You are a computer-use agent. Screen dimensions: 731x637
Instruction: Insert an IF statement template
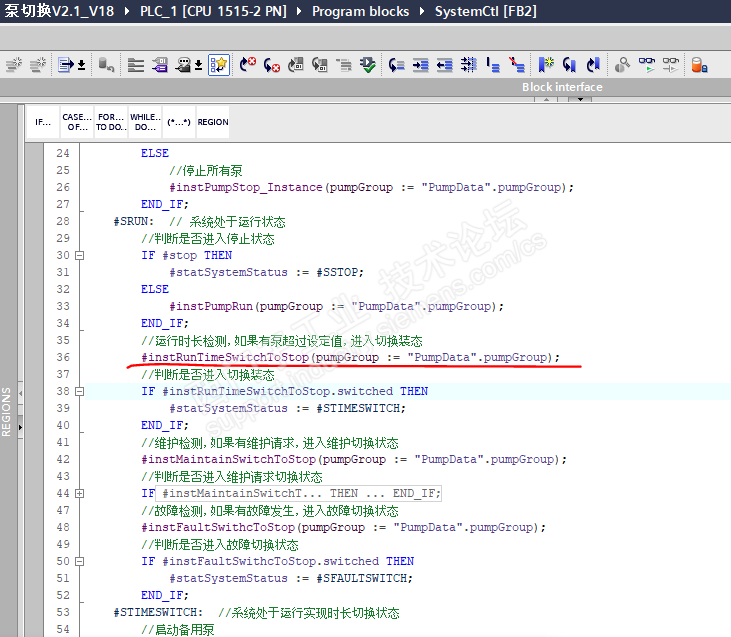point(42,122)
